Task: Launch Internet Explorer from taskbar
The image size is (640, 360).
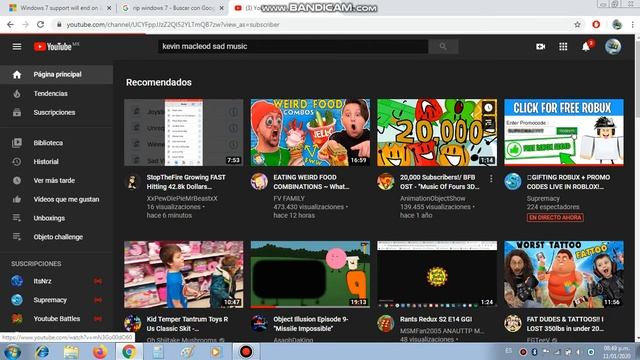Action: (x=42, y=351)
